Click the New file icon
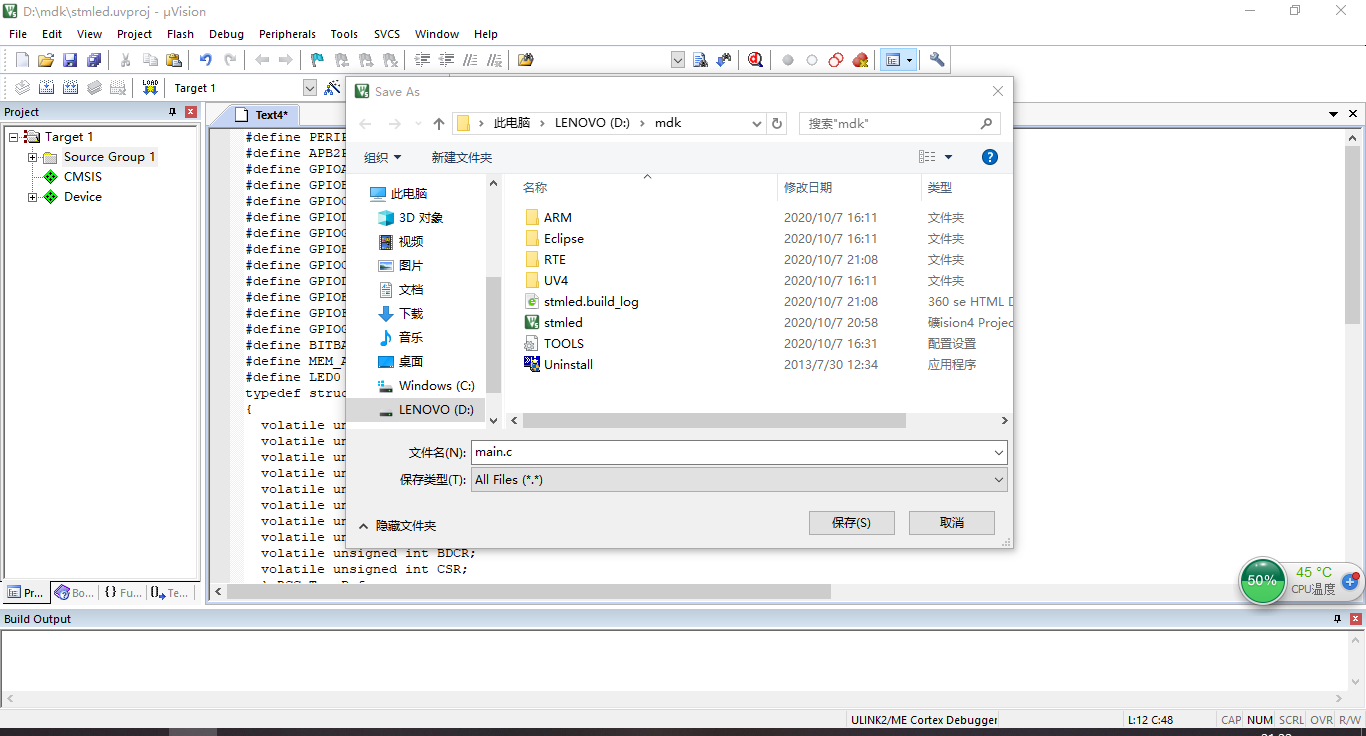Image resolution: width=1366 pixels, height=736 pixels. pos(22,60)
